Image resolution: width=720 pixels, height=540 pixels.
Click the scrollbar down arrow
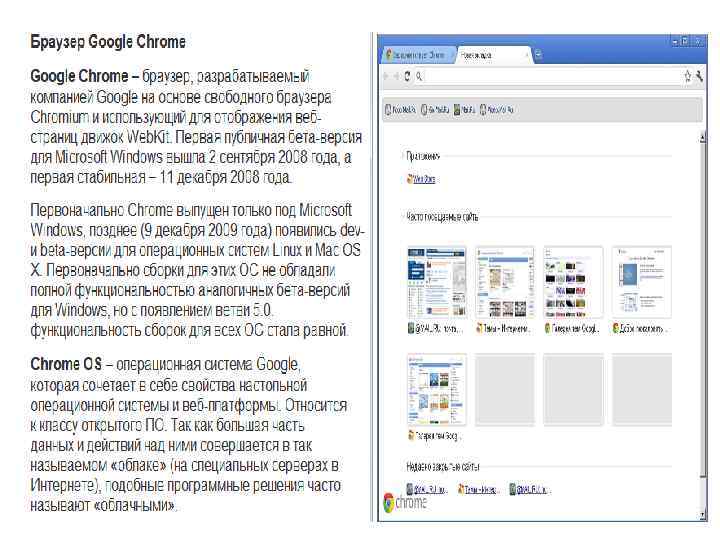point(703,515)
